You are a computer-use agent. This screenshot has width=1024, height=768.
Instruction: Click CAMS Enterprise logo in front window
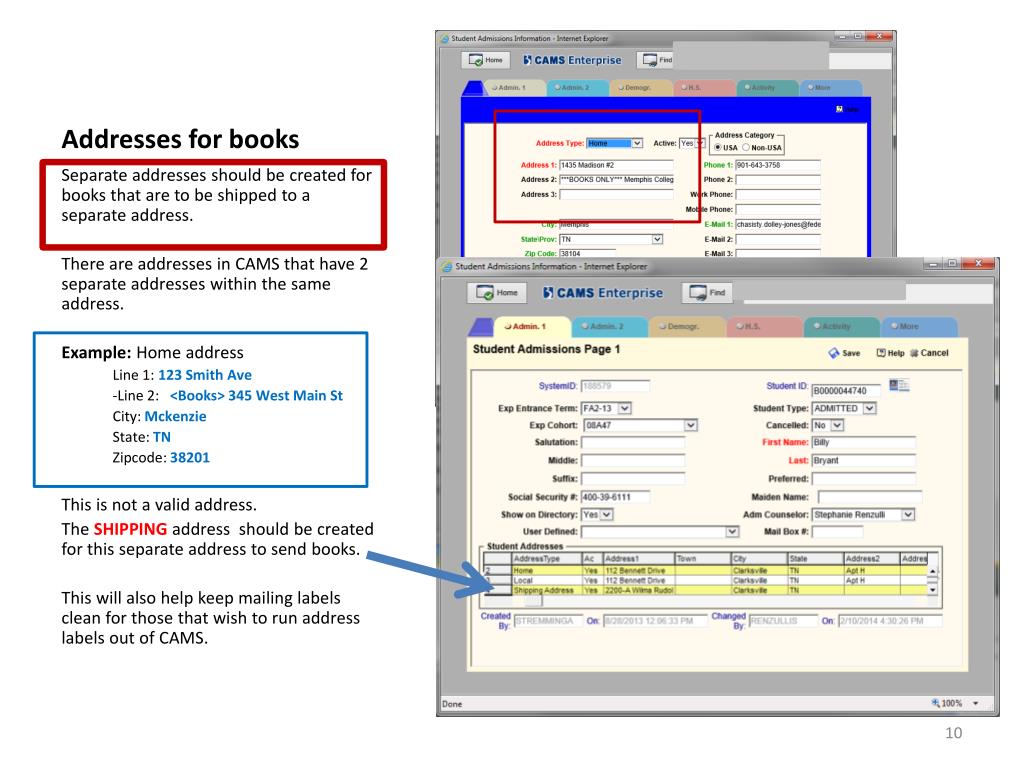coord(603,293)
